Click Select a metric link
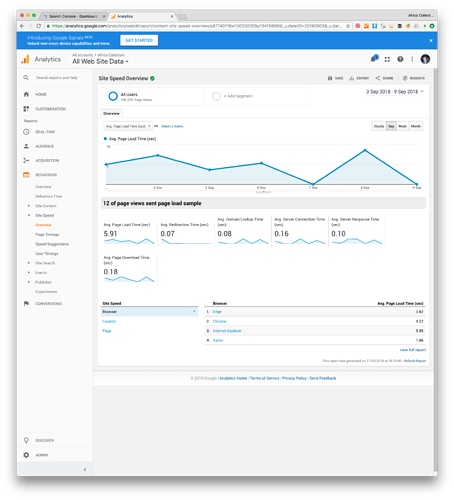The height and width of the screenshot is (500, 454). 172,126
